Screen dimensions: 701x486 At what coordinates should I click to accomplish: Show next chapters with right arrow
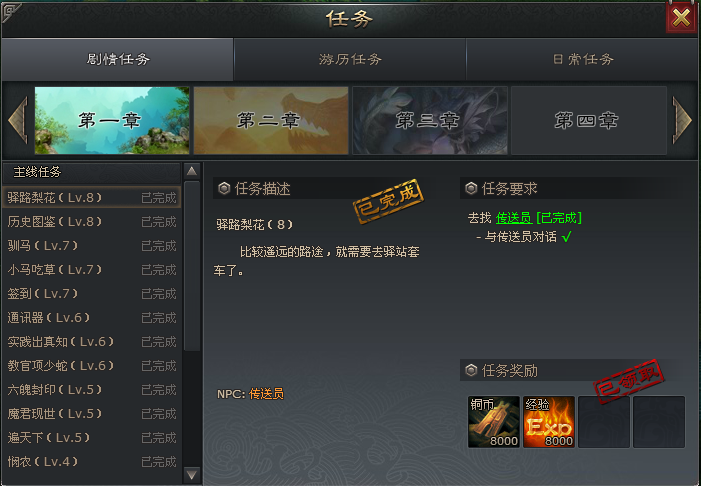click(x=682, y=120)
